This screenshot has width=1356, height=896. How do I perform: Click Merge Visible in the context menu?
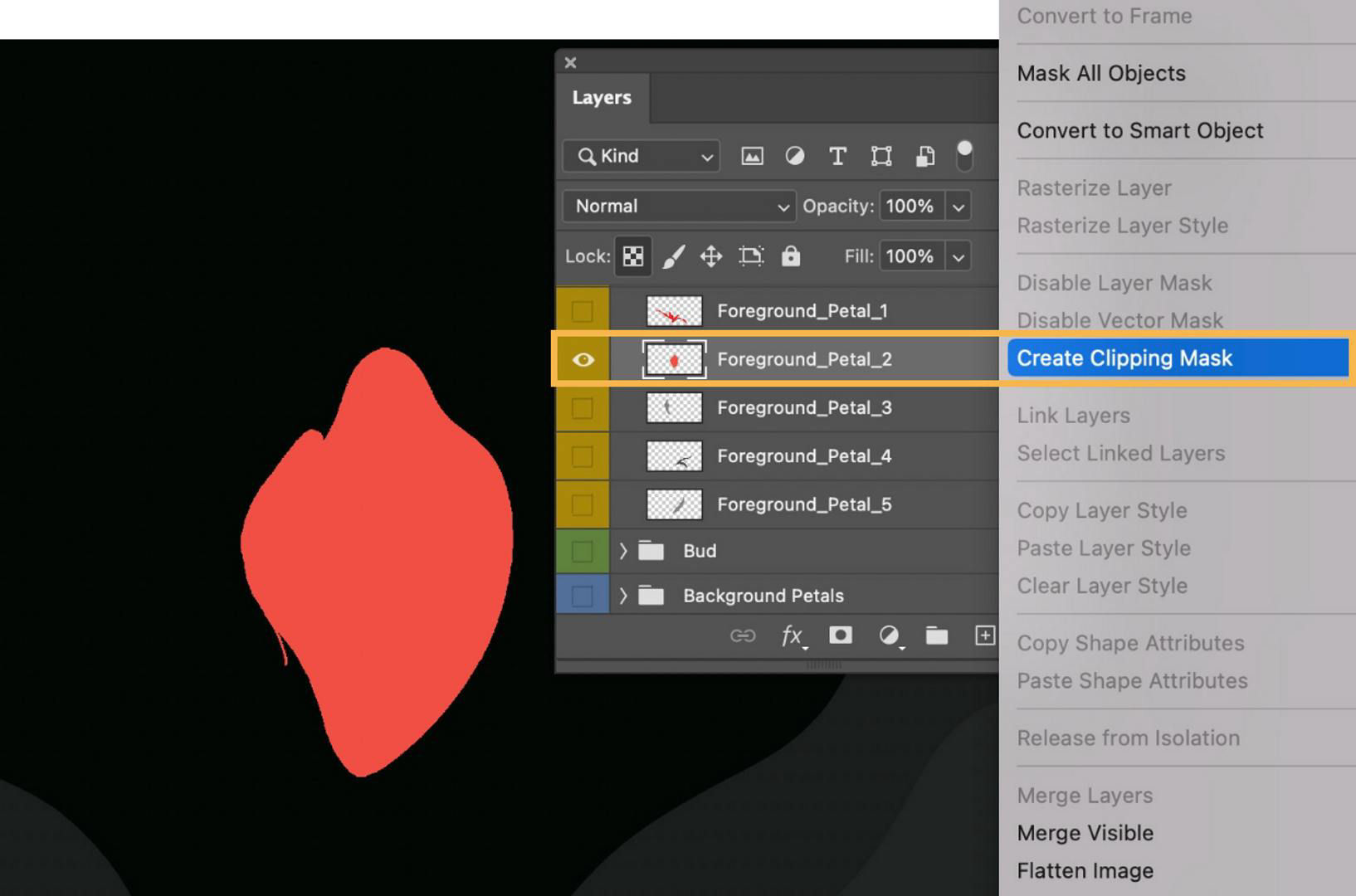coord(1085,832)
